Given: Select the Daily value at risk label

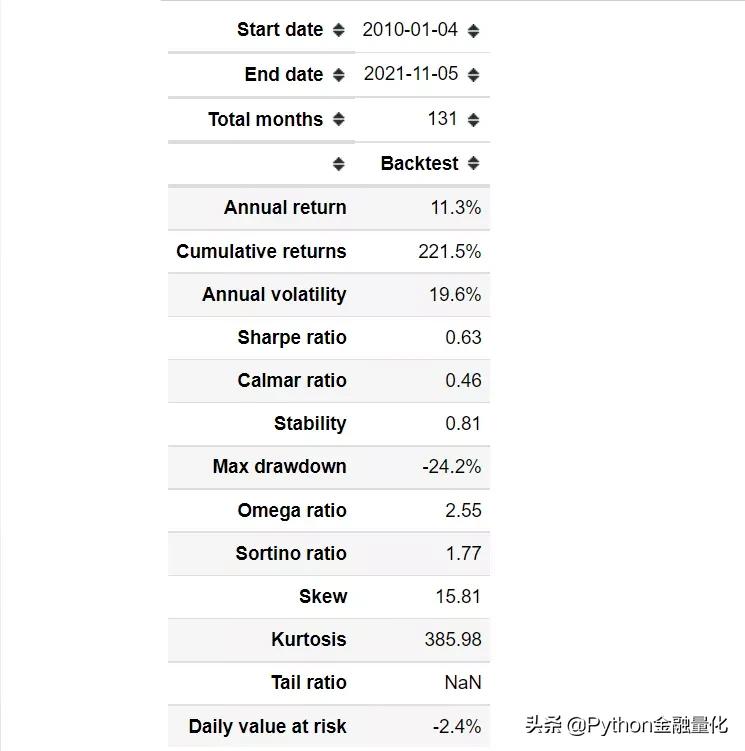Looking at the screenshot, I should point(267,726).
